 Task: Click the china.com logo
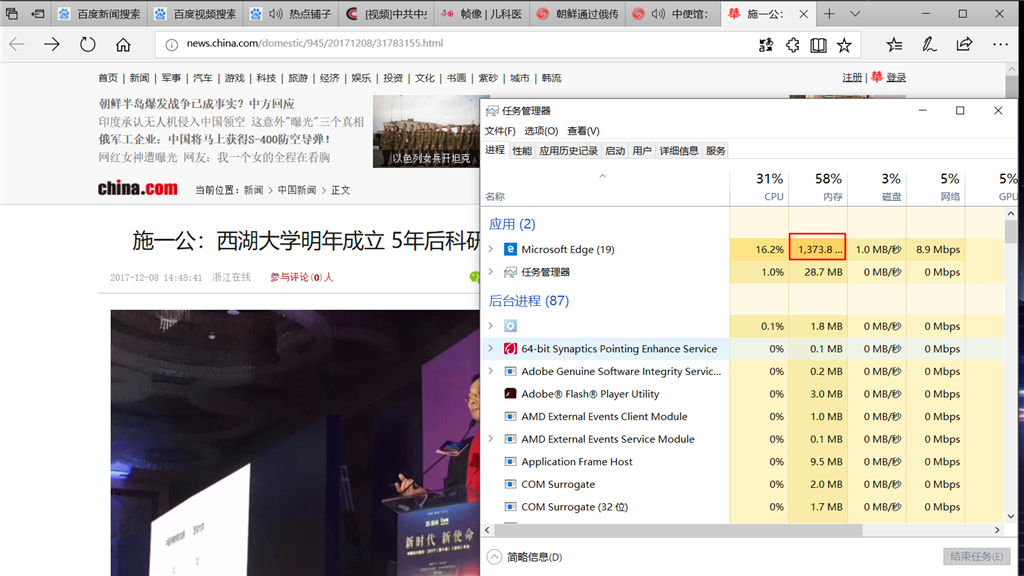(x=138, y=189)
